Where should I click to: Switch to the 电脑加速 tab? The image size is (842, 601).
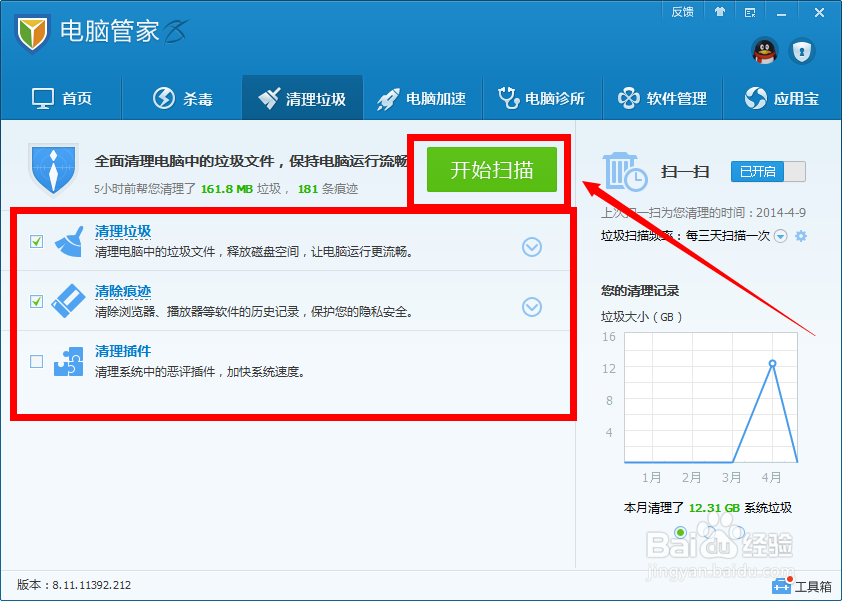[422, 98]
